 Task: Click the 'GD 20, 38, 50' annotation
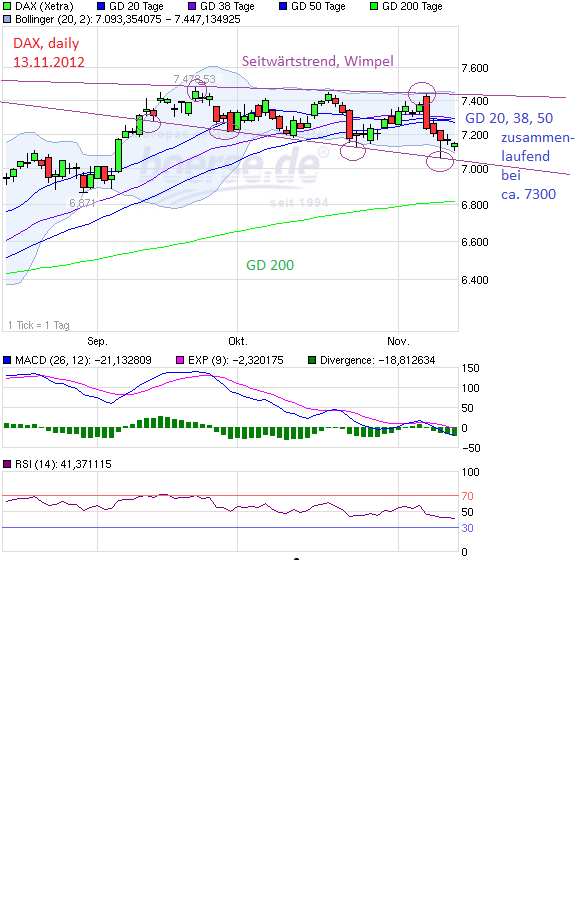click(x=509, y=118)
